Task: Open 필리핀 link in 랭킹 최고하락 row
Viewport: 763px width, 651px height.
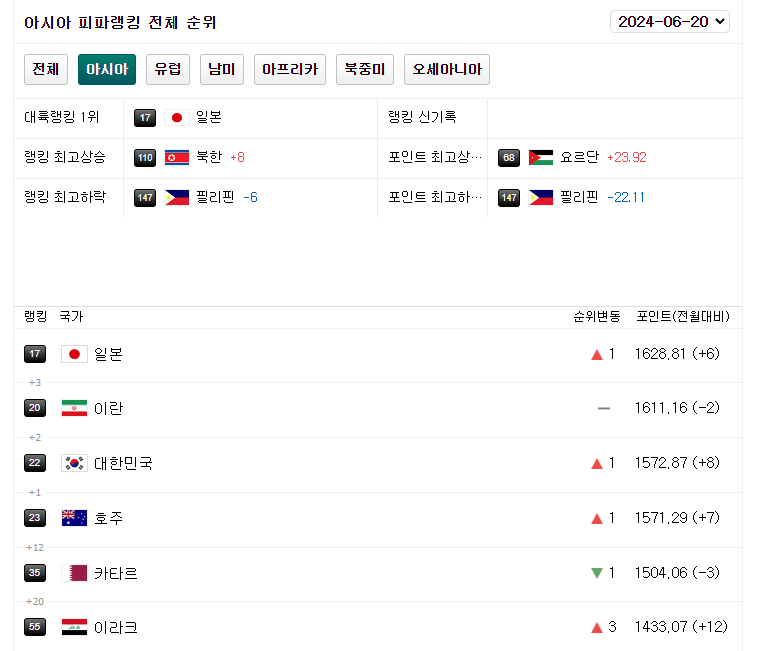Action: click(x=215, y=197)
